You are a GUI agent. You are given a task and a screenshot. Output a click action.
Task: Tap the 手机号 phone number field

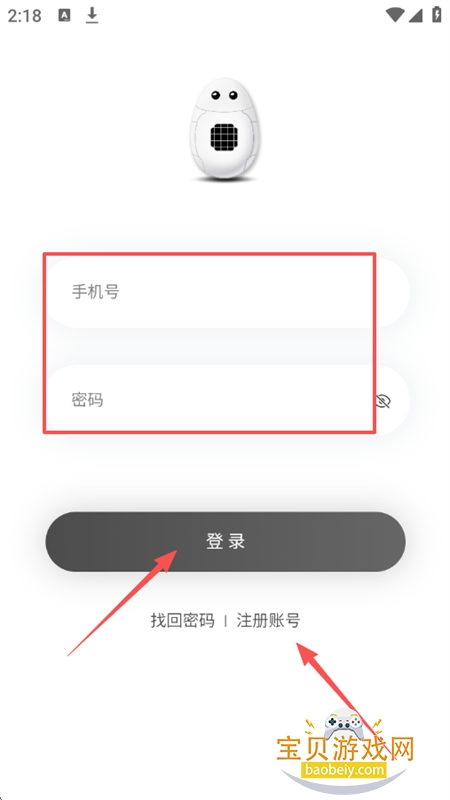(x=227, y=292)
